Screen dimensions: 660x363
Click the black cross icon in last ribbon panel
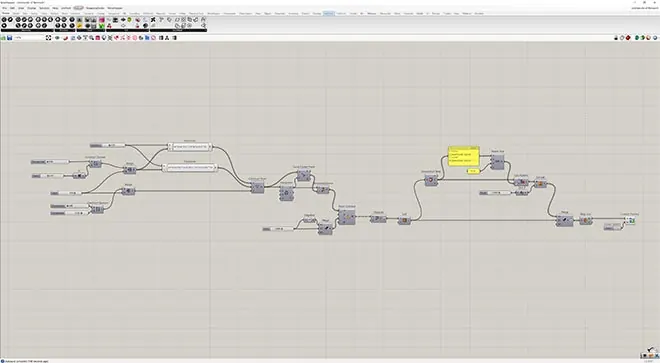(x=153, y=20)
